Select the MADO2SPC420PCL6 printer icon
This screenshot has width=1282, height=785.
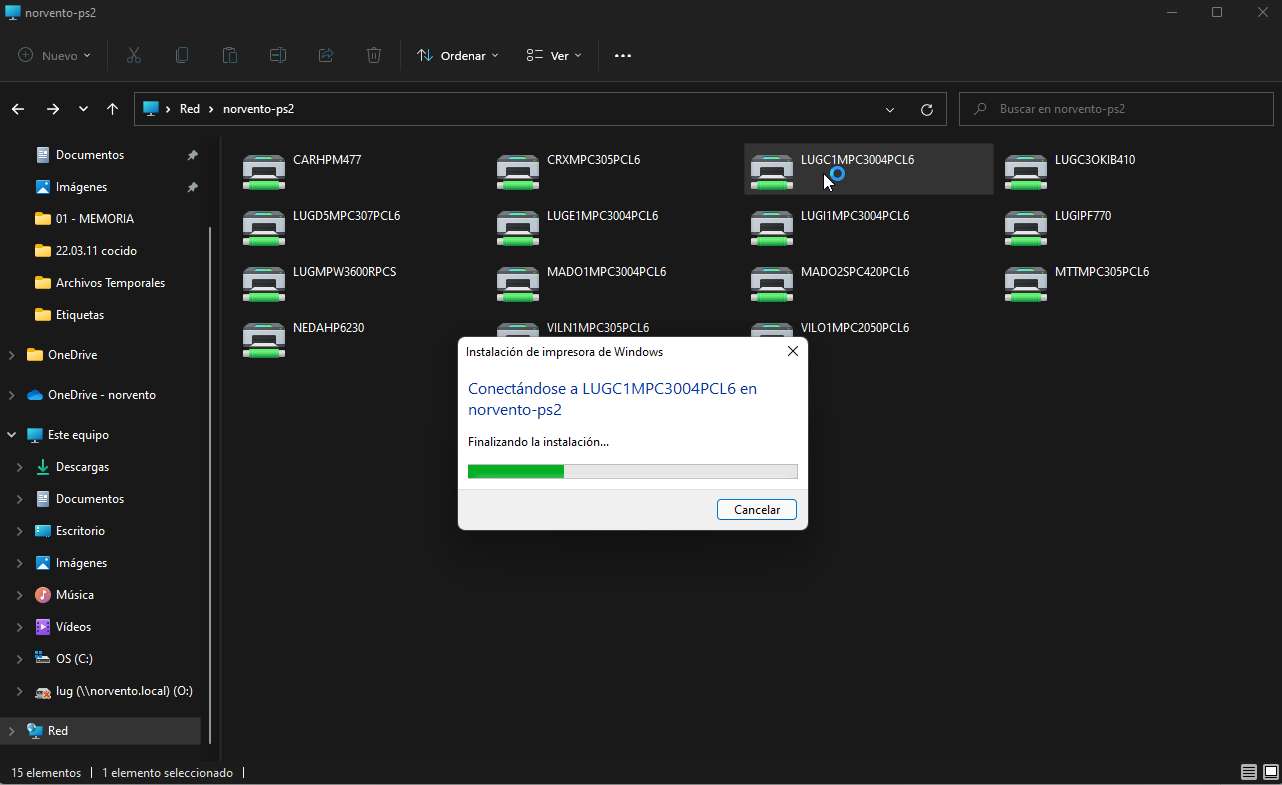772,283
